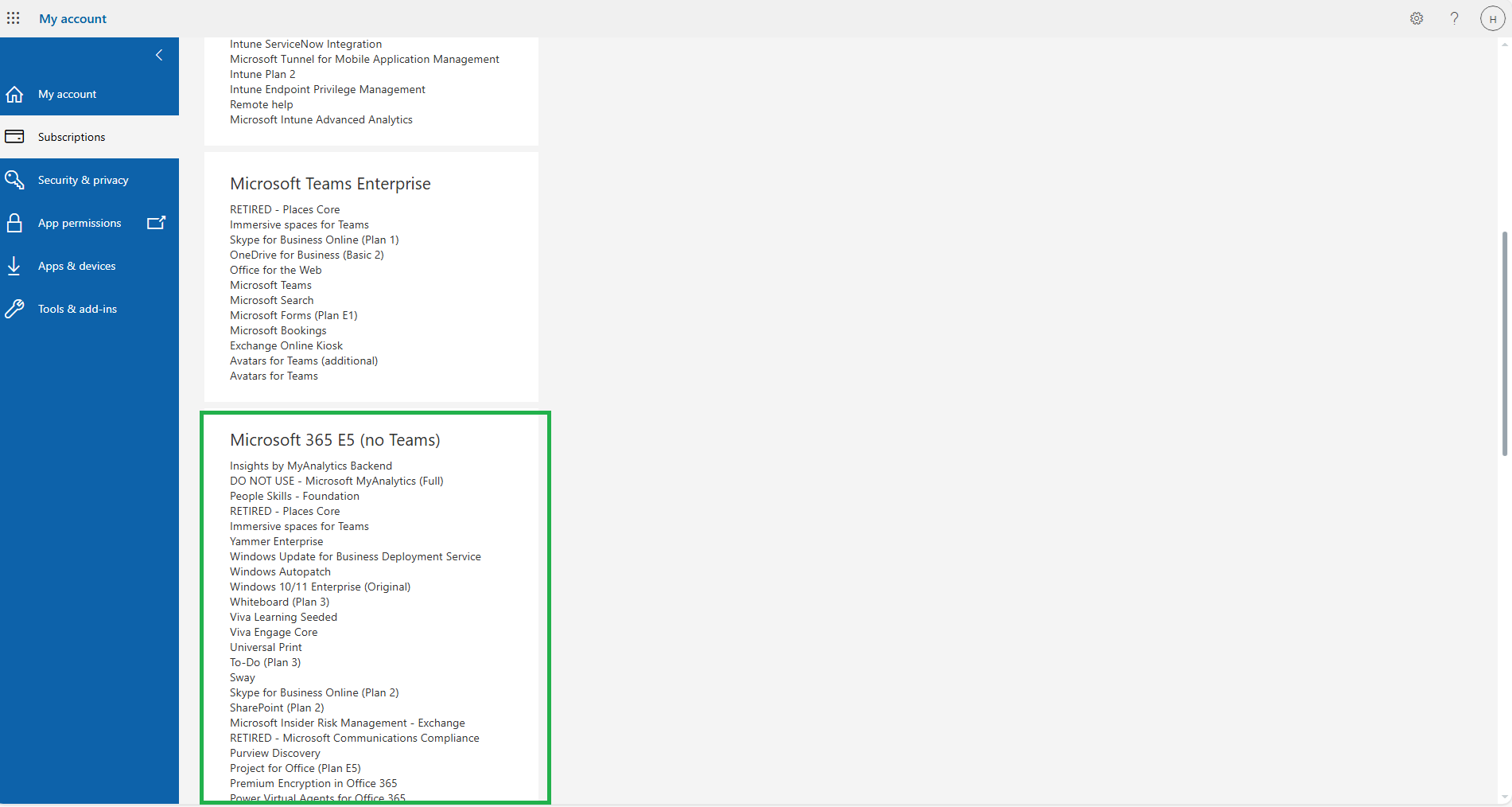
Task: Click Insights by MyAnalytics Backend
Action: (x=311, y=466)
